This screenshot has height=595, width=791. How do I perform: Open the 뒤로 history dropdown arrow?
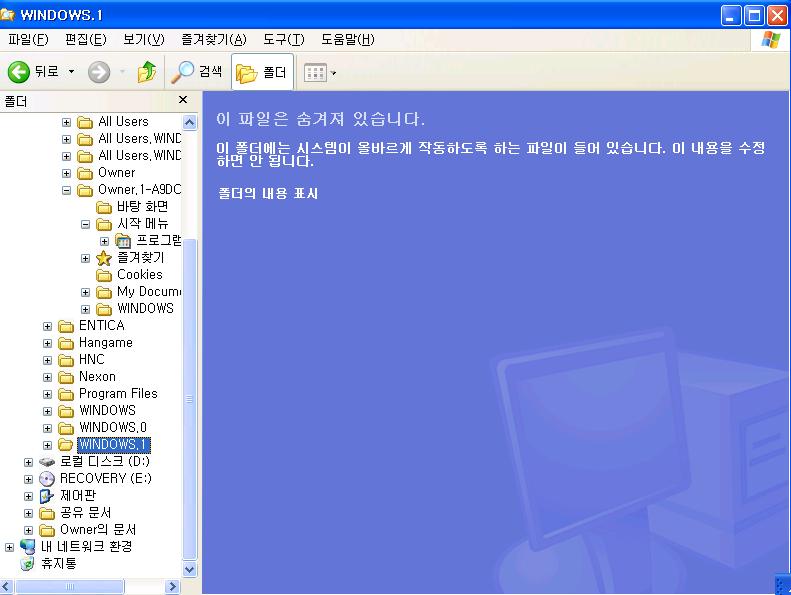[71, 72]
